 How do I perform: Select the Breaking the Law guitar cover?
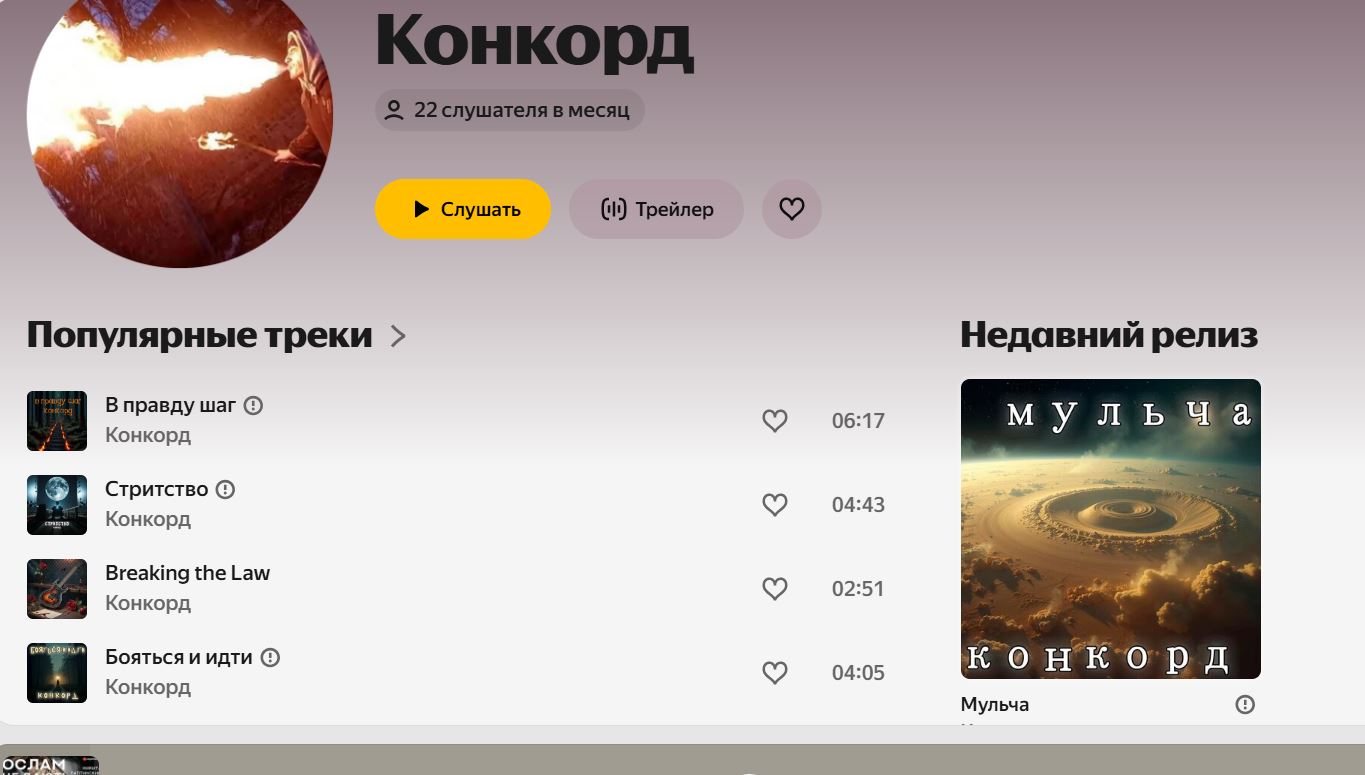(x=57, y=589)
